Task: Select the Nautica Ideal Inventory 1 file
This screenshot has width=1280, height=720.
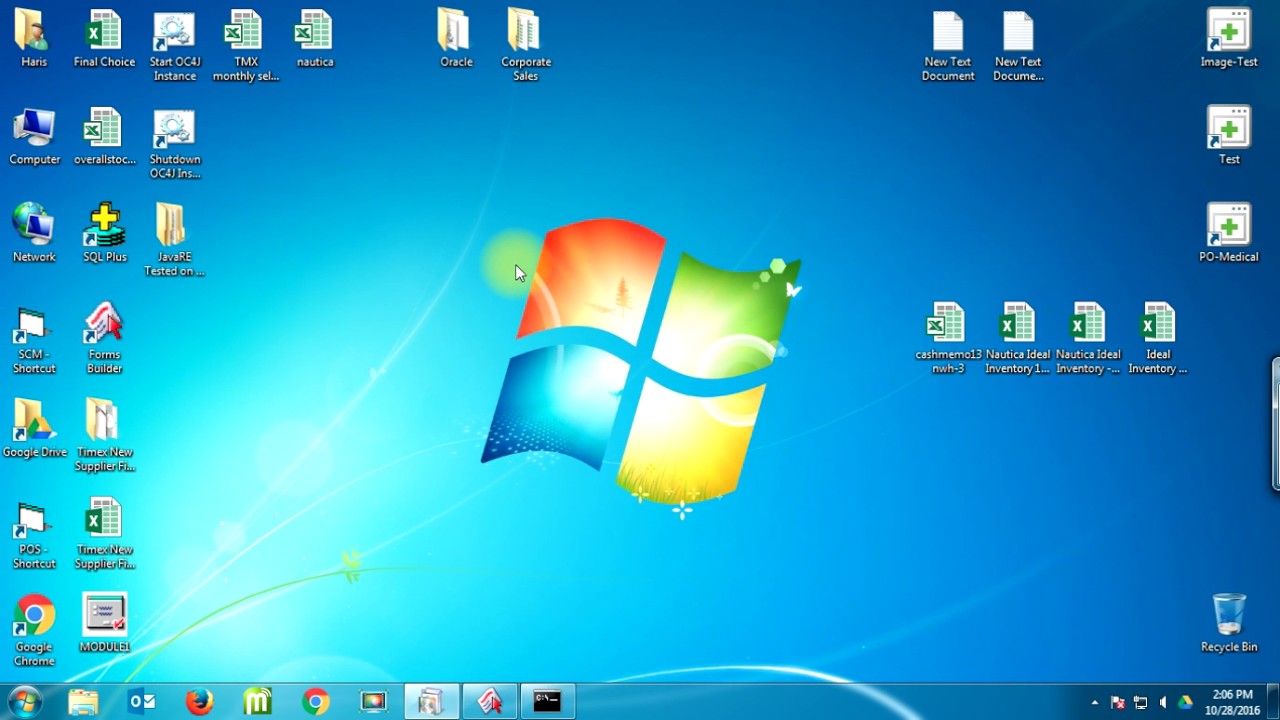Action: point(1018,338)
